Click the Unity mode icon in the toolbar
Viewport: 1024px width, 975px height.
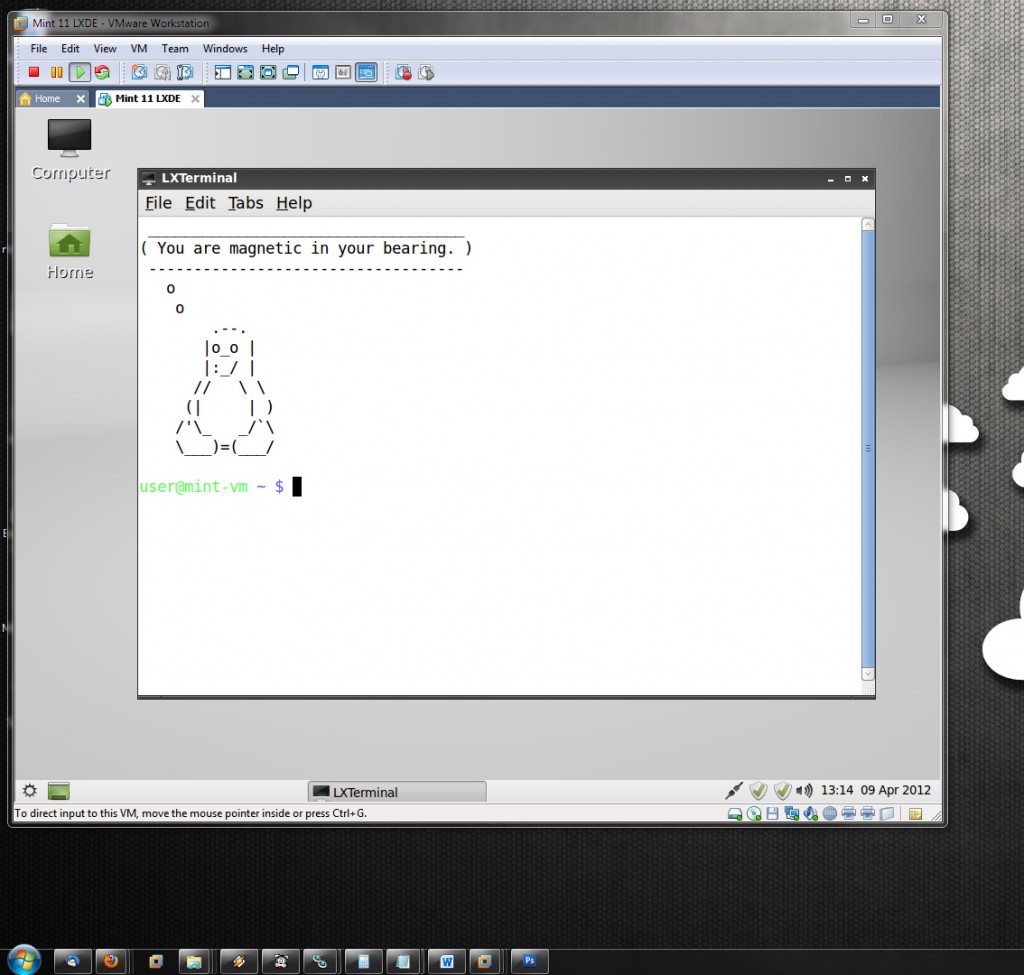pos(291,72)
